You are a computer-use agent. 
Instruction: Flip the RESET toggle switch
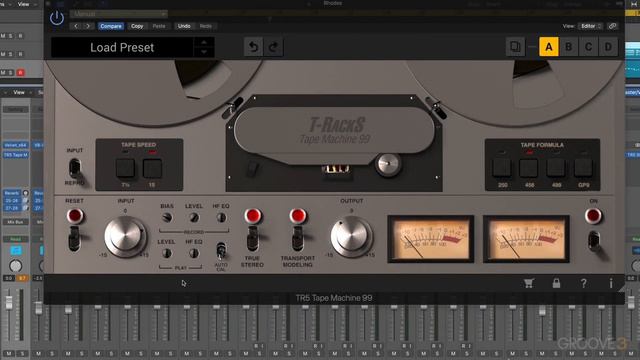[74, 238]
